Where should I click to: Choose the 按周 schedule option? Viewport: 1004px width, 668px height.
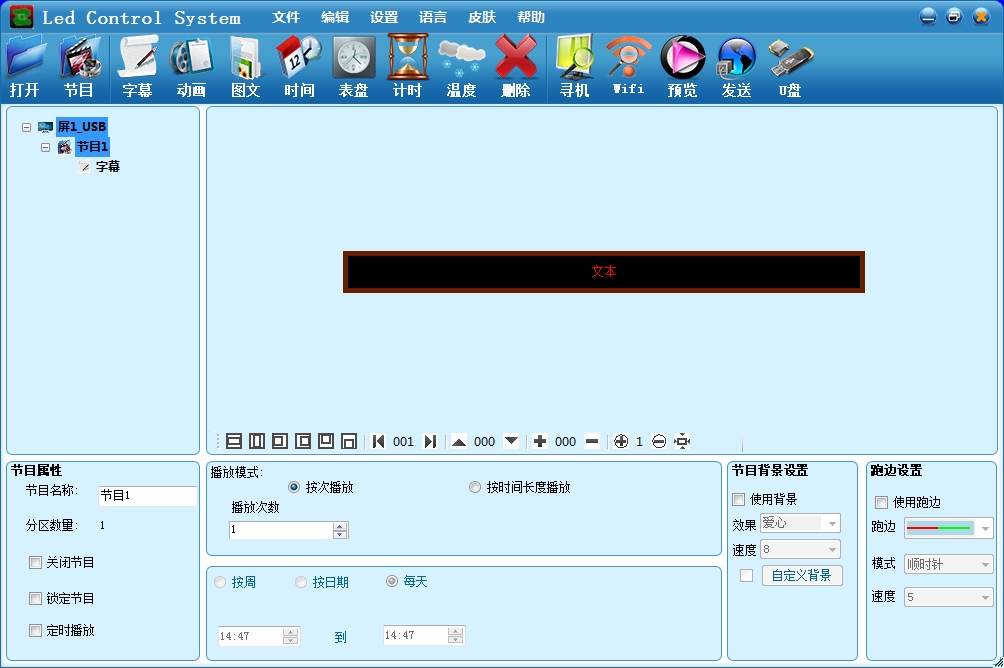coord(220,582)
